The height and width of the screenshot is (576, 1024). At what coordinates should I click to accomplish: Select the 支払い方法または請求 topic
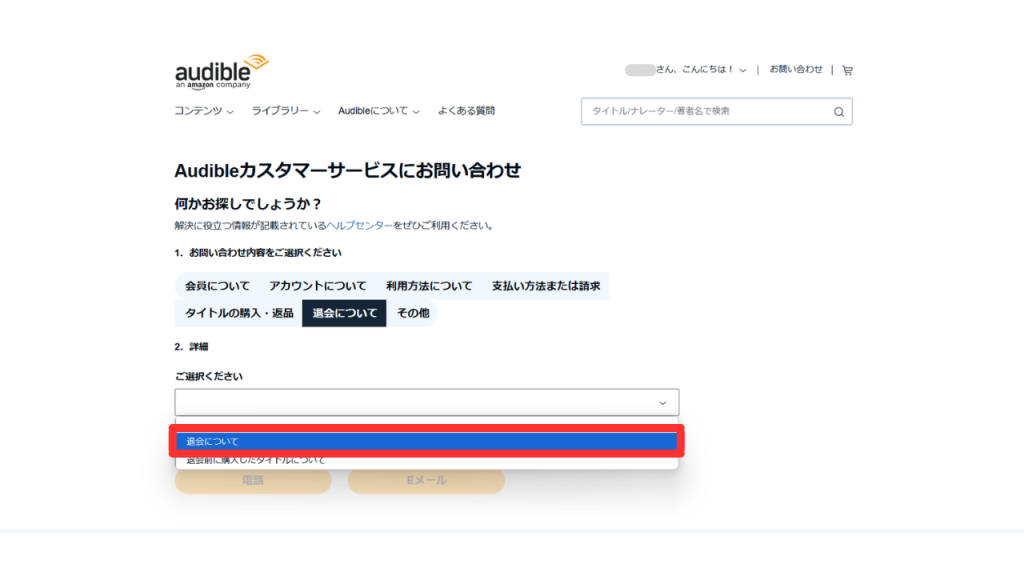click(545, 286)
